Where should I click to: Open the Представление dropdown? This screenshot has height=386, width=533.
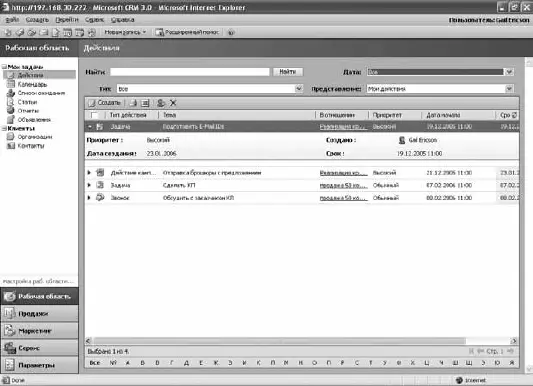pos(509,89)
